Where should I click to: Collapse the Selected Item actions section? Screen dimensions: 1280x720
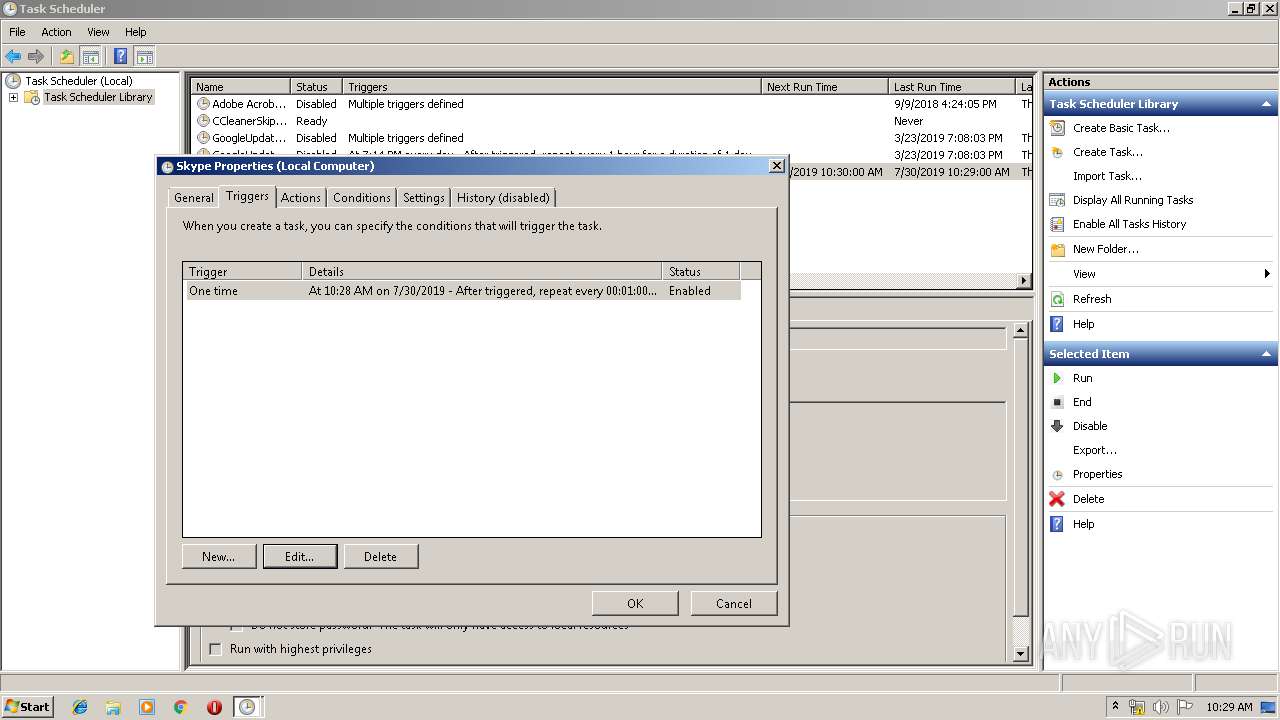coord(1267,354)
